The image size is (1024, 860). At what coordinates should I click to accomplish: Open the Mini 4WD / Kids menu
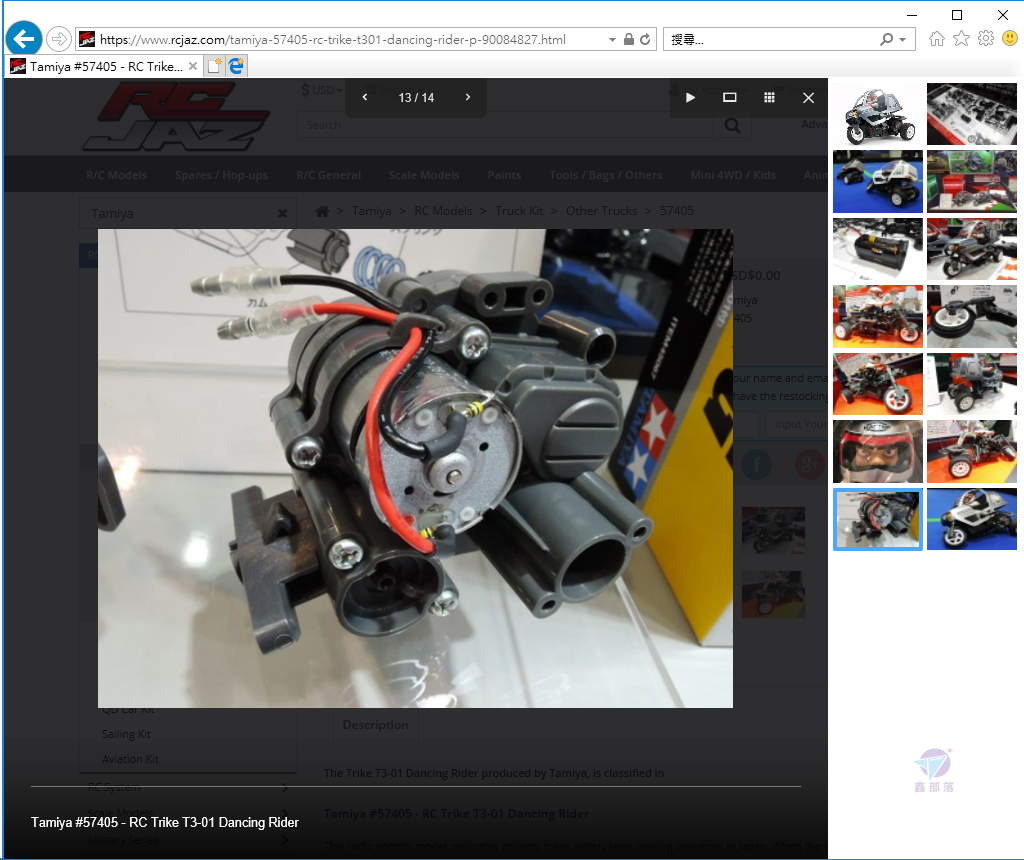coord(733,175)
